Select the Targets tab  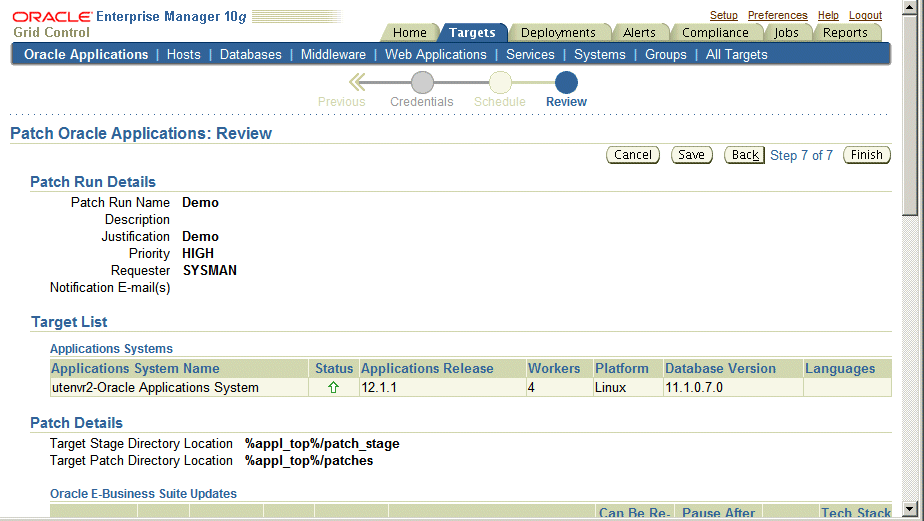[x=472, y=32]
